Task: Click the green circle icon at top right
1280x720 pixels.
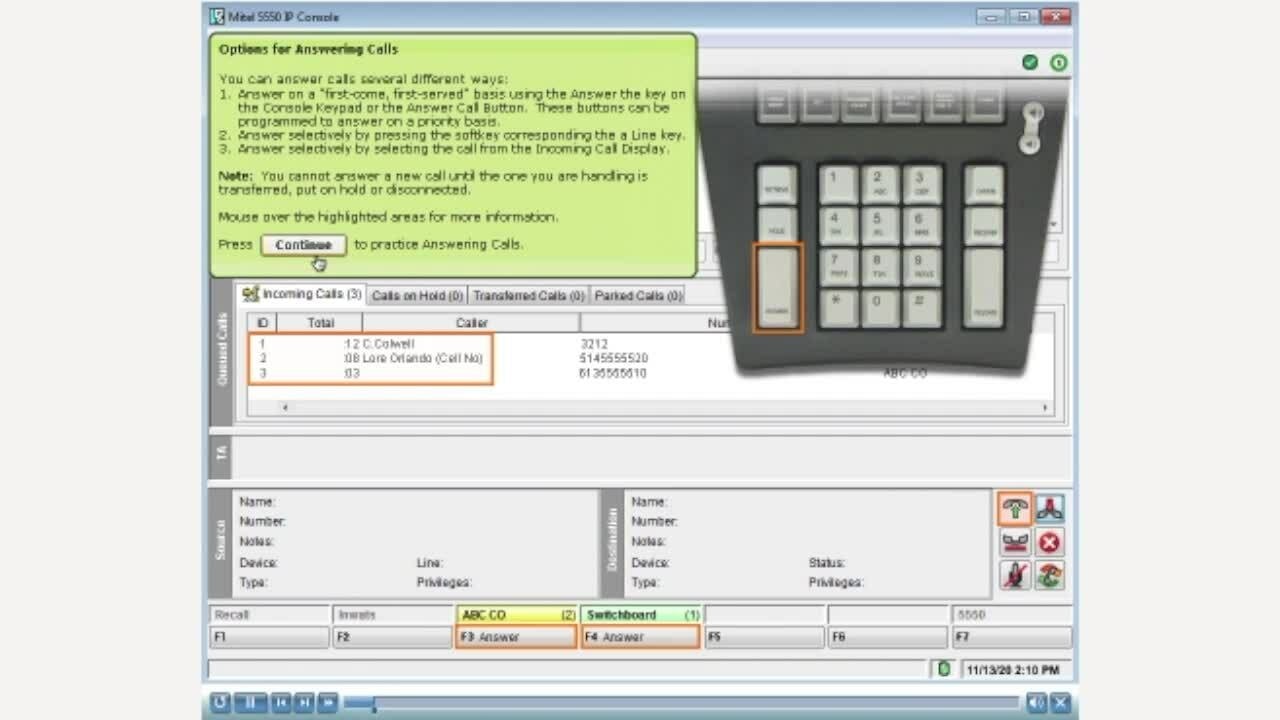Action: 1058,62
